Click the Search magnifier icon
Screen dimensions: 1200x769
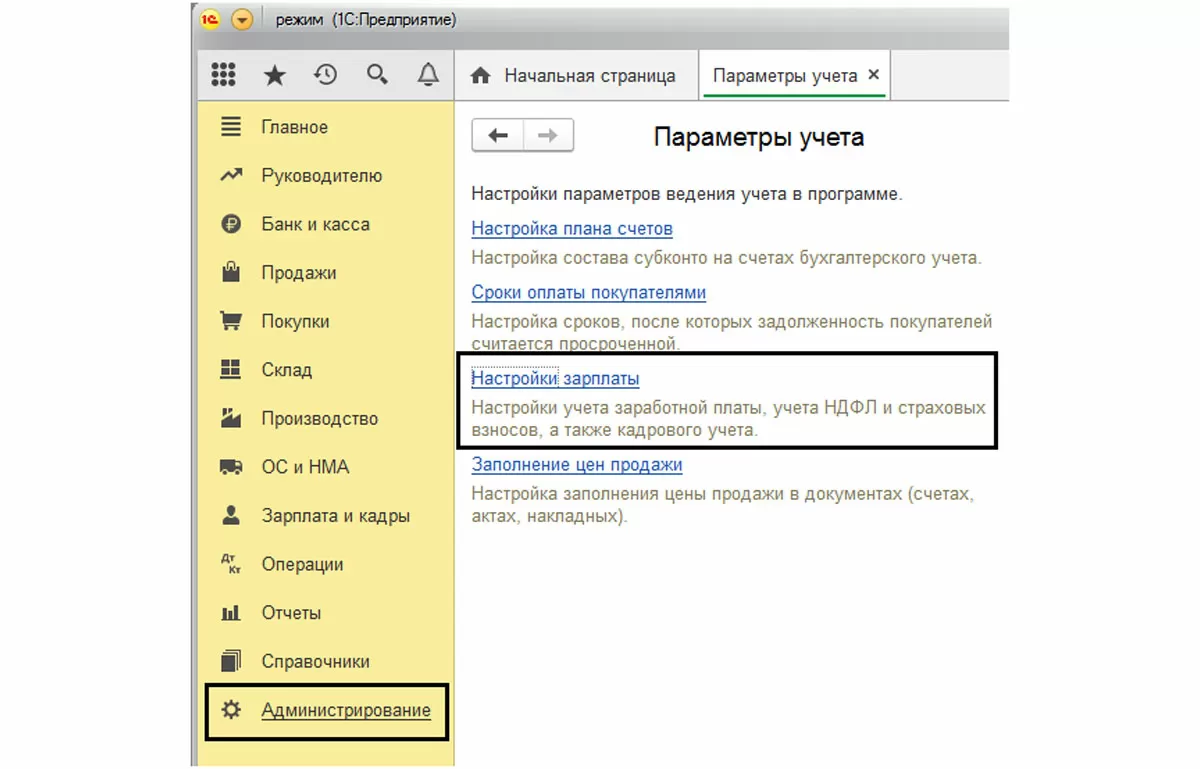tap(377, 75)
